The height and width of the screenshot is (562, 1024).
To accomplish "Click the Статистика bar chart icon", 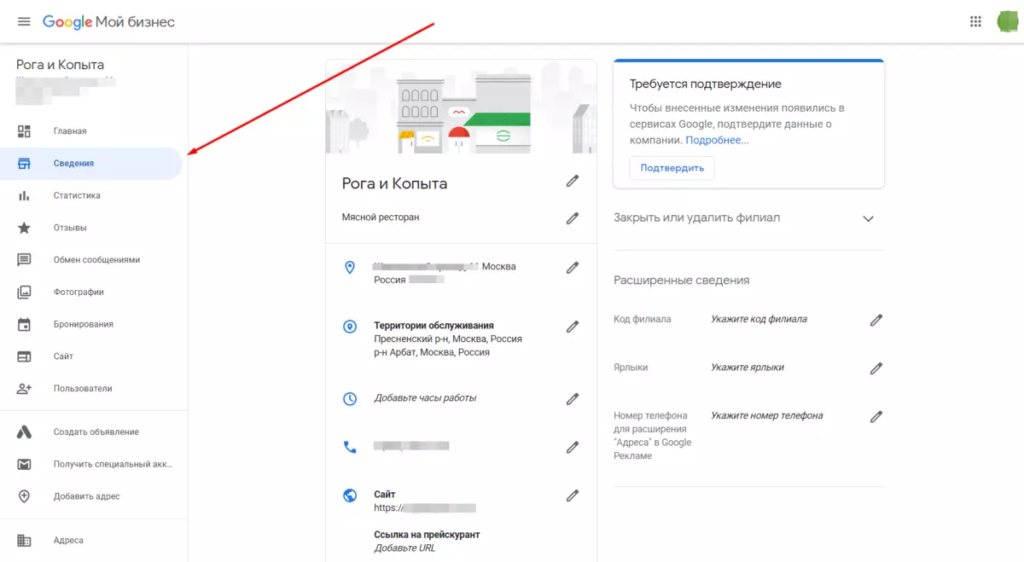I will (x=24, y=195).
